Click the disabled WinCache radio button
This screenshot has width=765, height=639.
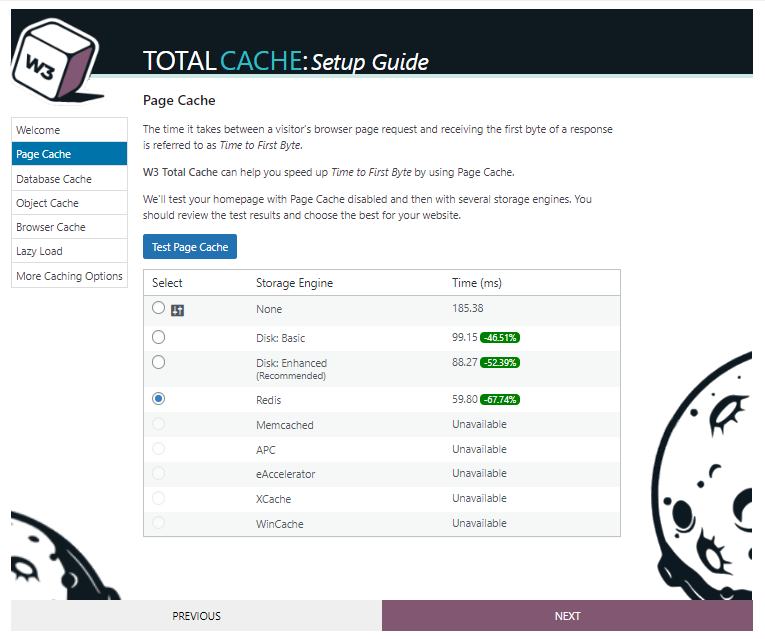click(x=158, y=523)
